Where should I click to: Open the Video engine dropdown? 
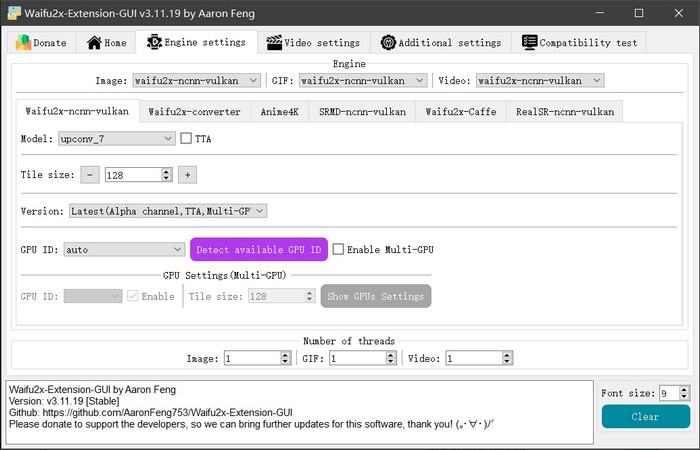(x=540, y=80)
